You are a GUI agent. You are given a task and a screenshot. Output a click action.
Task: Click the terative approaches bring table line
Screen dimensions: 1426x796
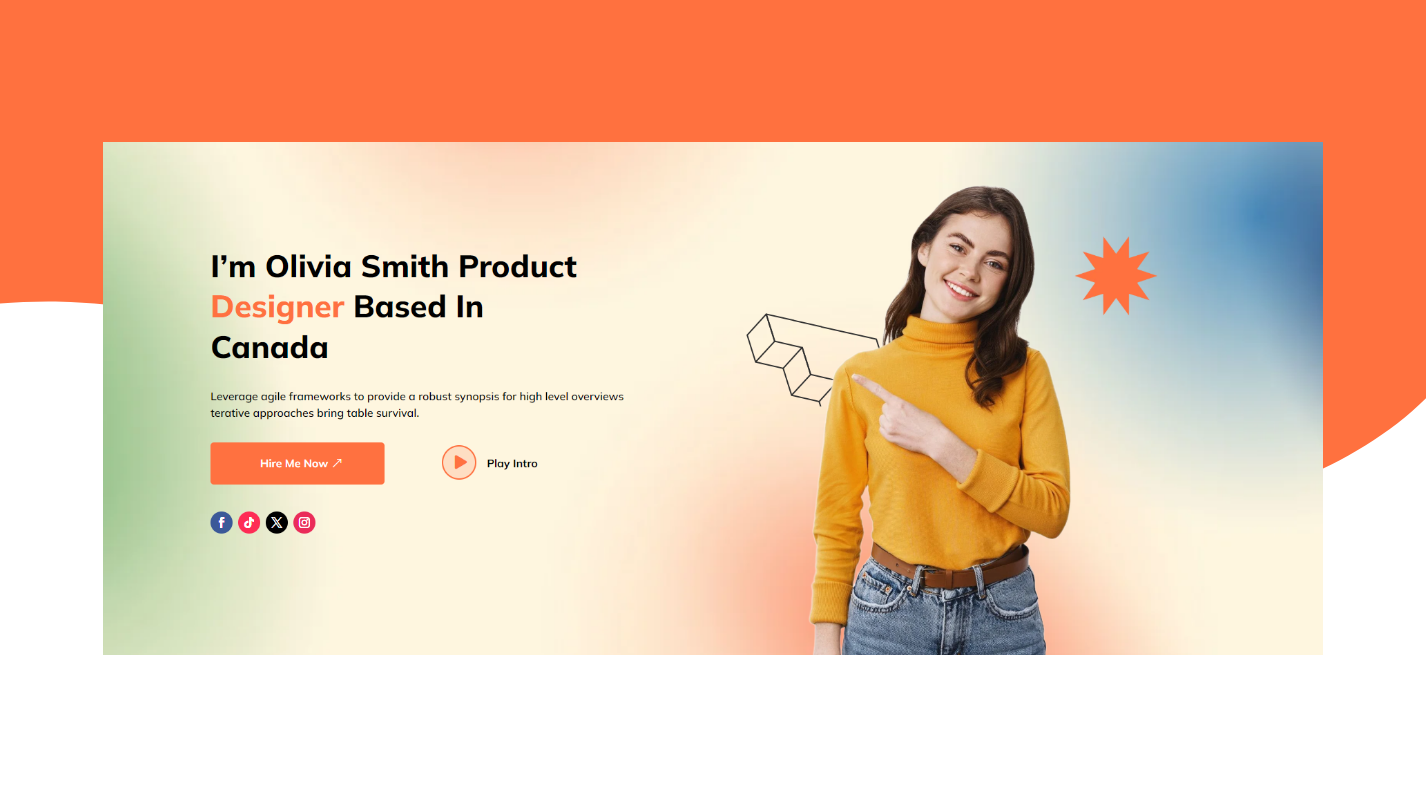click(x=314, y=413)
